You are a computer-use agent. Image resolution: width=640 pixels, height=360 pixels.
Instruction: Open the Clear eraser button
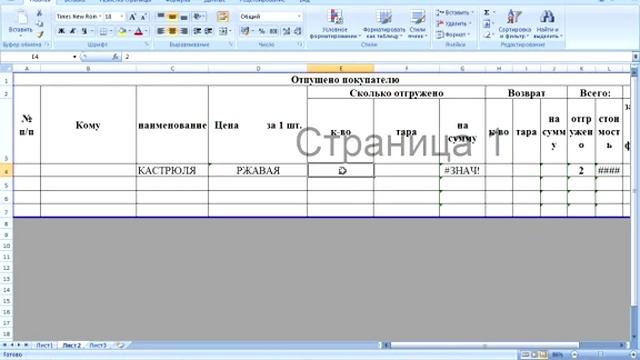click(487, 35)
